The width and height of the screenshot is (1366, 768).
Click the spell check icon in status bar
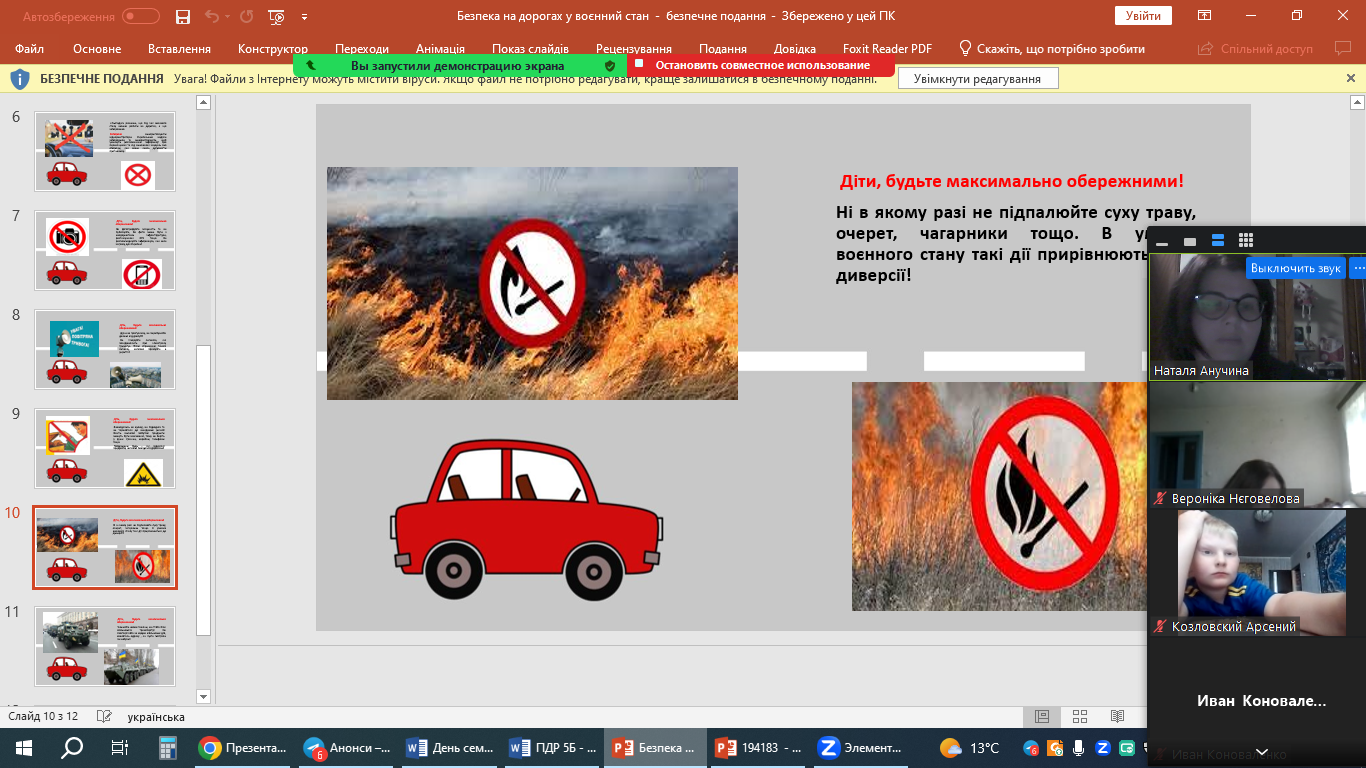click(x=103, y=717)
